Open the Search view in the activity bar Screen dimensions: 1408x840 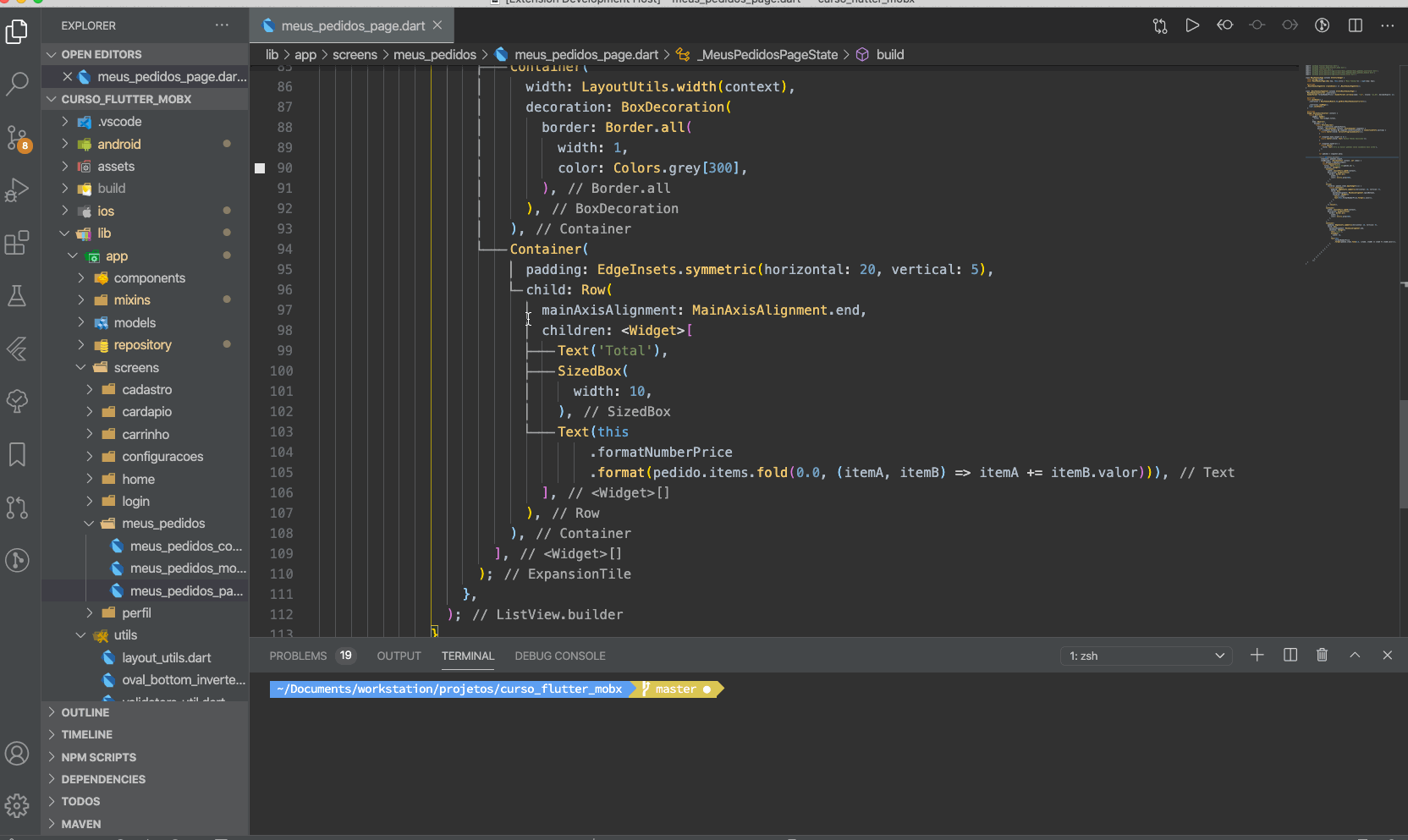pyautogui.click(x=18, y=84)
